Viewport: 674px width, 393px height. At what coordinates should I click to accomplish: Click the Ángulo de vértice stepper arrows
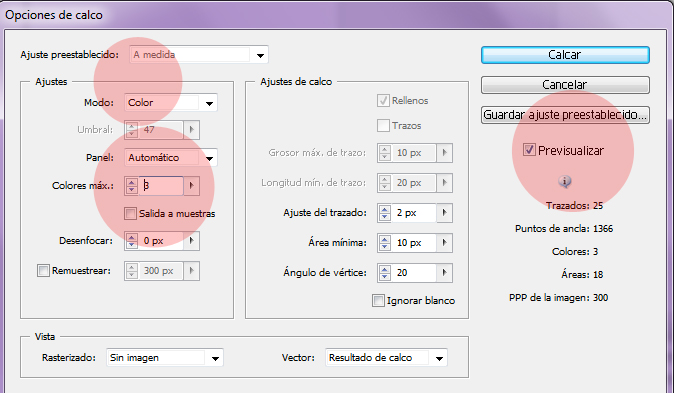[x=385, y=273]
